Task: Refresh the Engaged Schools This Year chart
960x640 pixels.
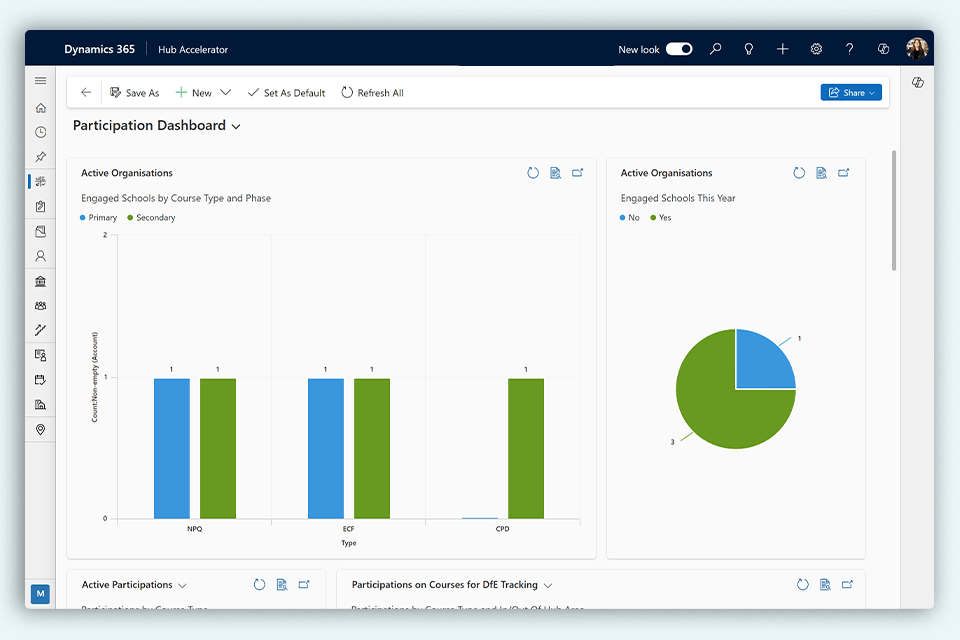Action: coord(799,173)
